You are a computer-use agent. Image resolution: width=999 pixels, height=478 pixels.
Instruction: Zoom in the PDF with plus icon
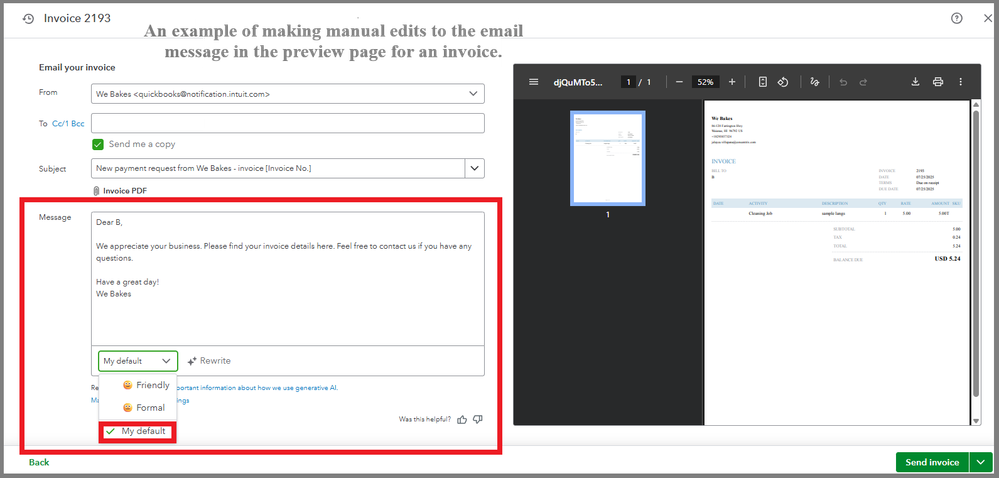pos(732,82)
